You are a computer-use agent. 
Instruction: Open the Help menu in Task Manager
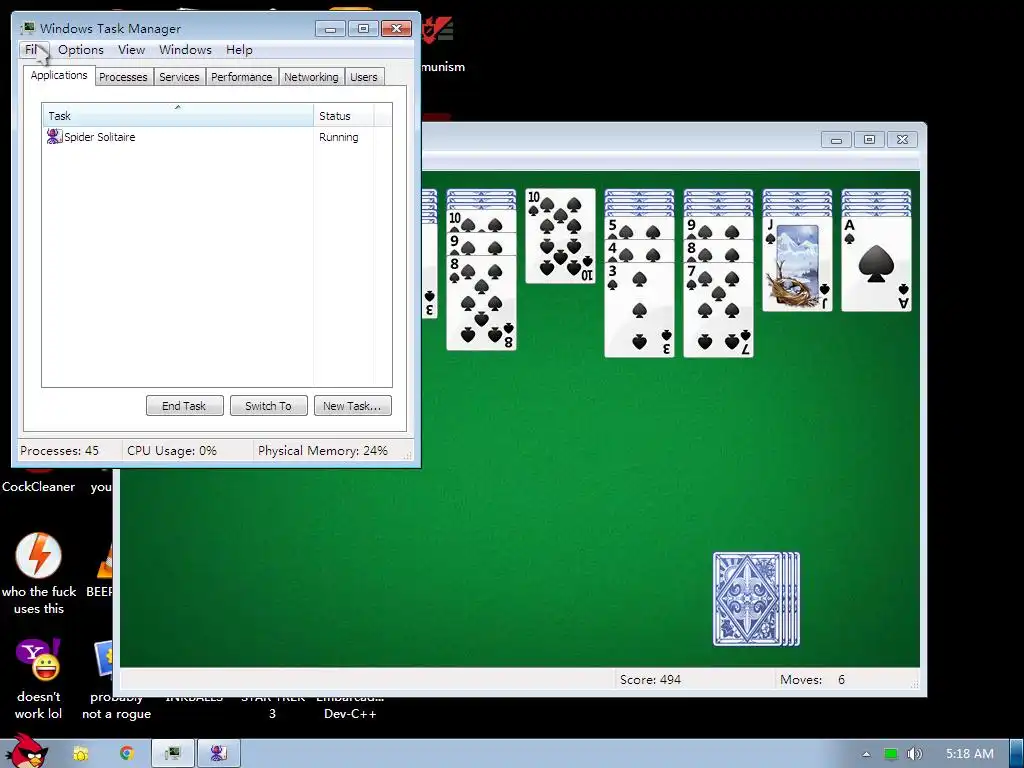239,50
